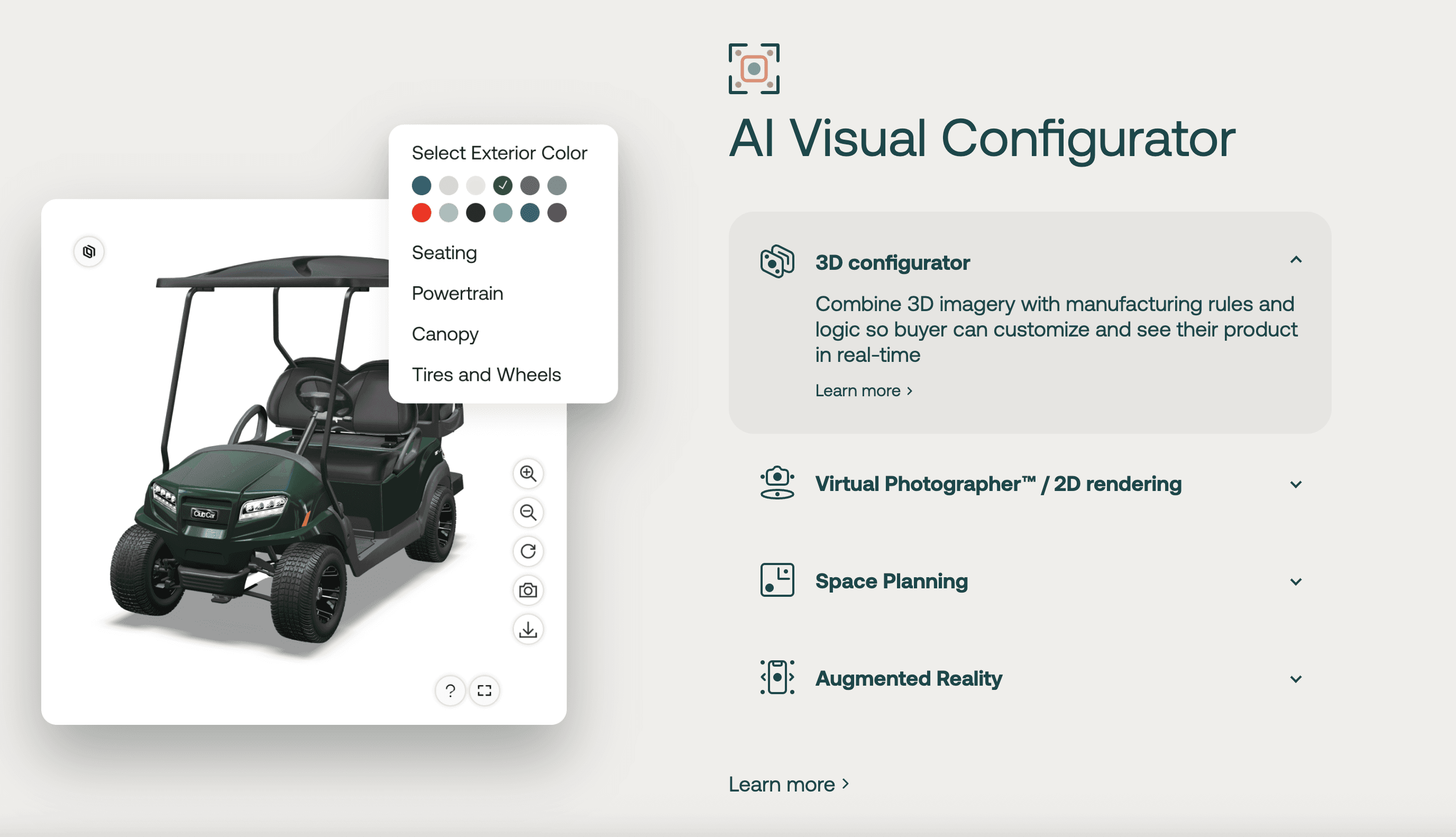Select the checked dark green color swatch

(x=503, y=186)
